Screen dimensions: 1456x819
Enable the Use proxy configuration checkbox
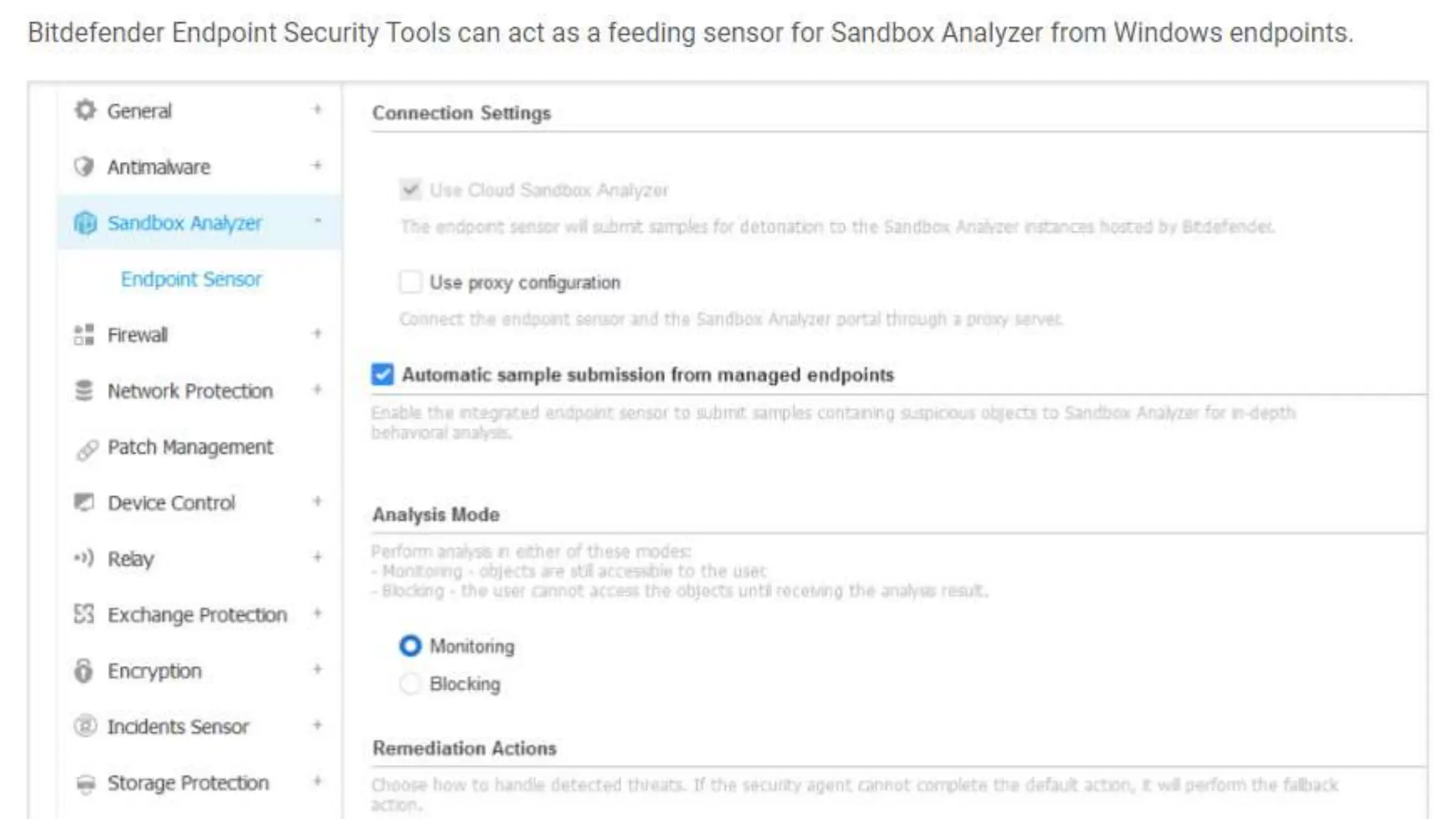click(x=410, y=282)
